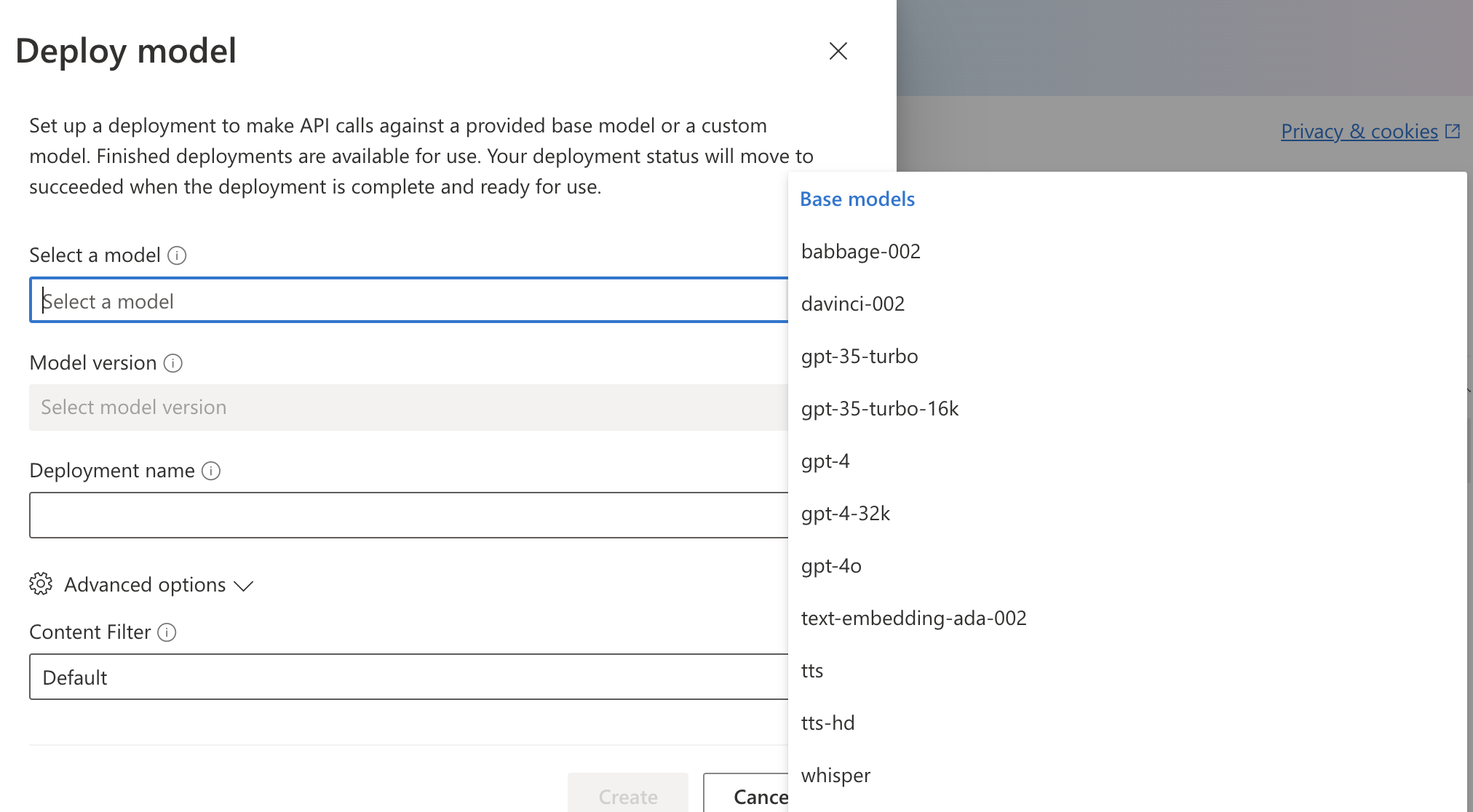Image resolution: width=1473 pixels, height=812 pixels.
Task: Open the Privacy & cookies link
Action: click(x=1359, y=132)
